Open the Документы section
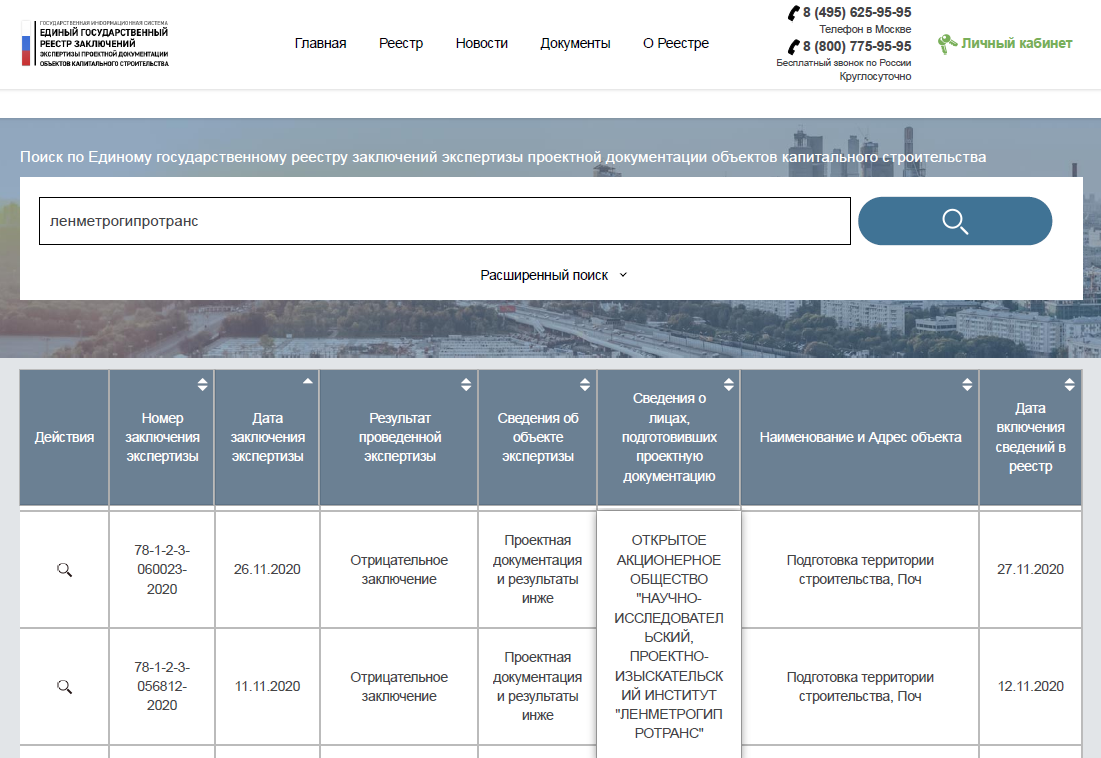Screen dimensions: 1101x758 click(575, 43)
